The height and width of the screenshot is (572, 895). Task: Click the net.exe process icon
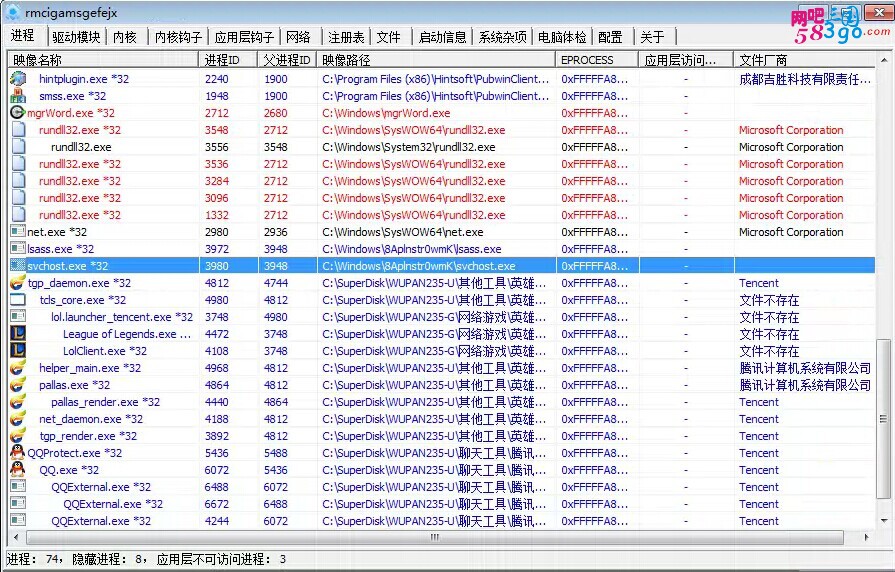coord(18,232)
